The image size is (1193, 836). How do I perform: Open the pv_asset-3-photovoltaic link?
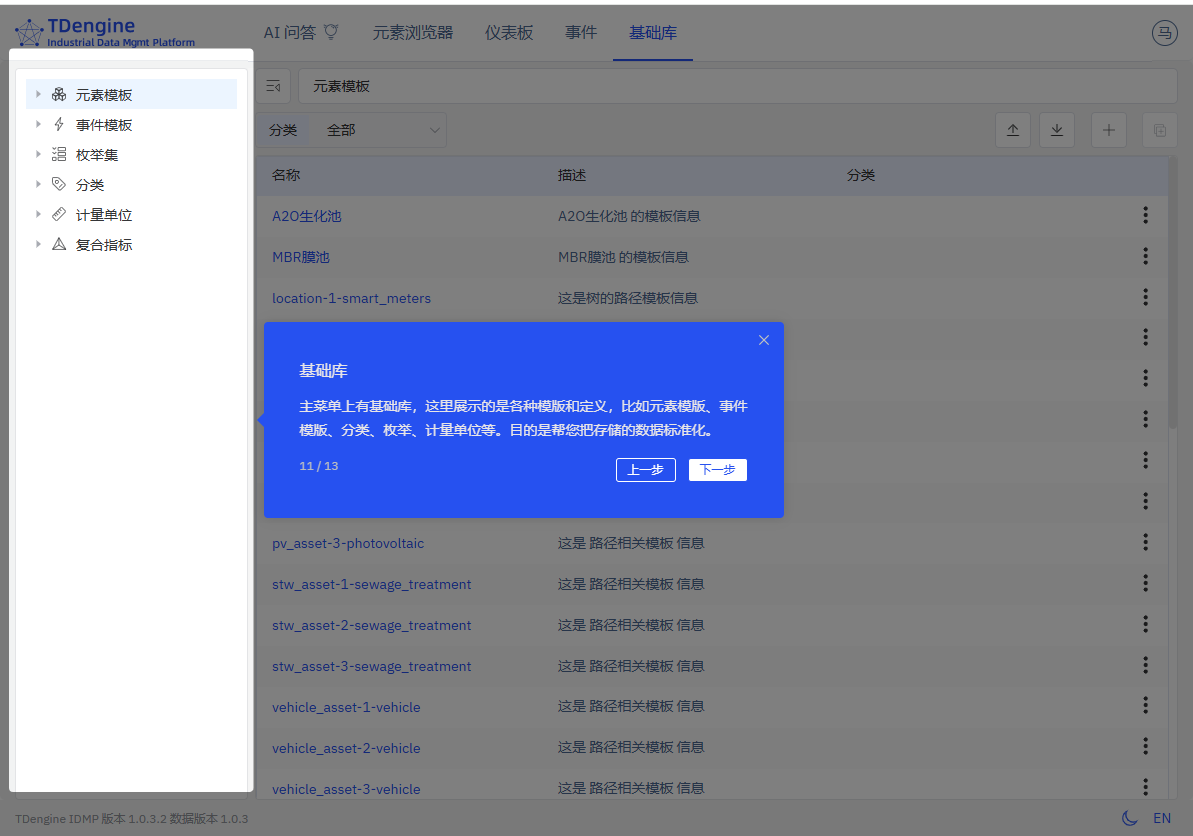tap(348, 543)
